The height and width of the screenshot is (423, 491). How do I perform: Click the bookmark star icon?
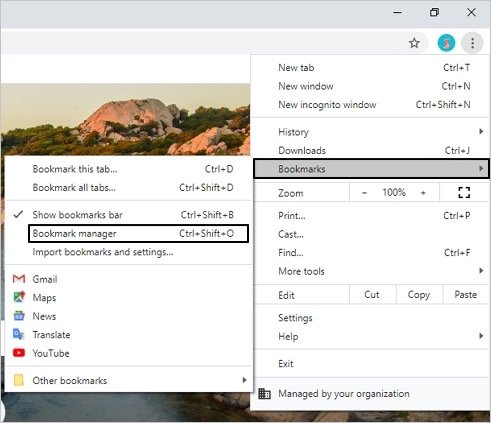pyautogui.click(x=414, y=43)
